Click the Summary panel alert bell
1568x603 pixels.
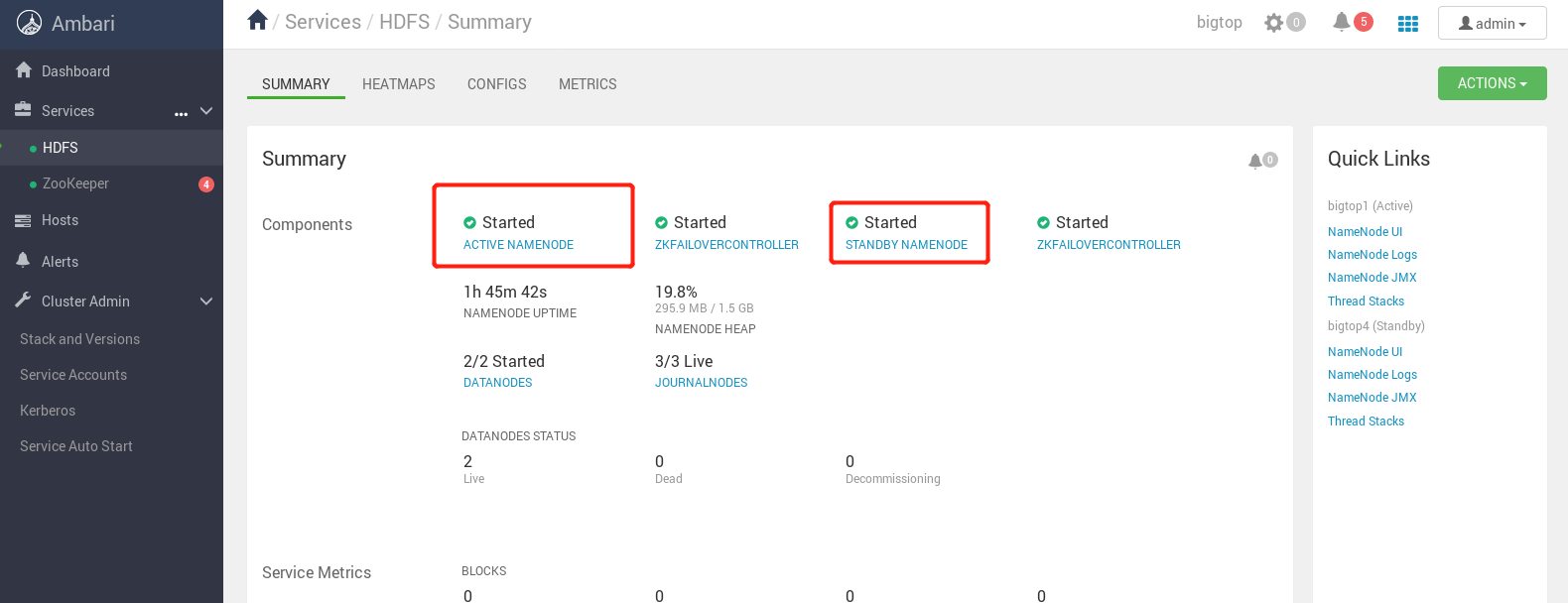[x=1256, y=161]
